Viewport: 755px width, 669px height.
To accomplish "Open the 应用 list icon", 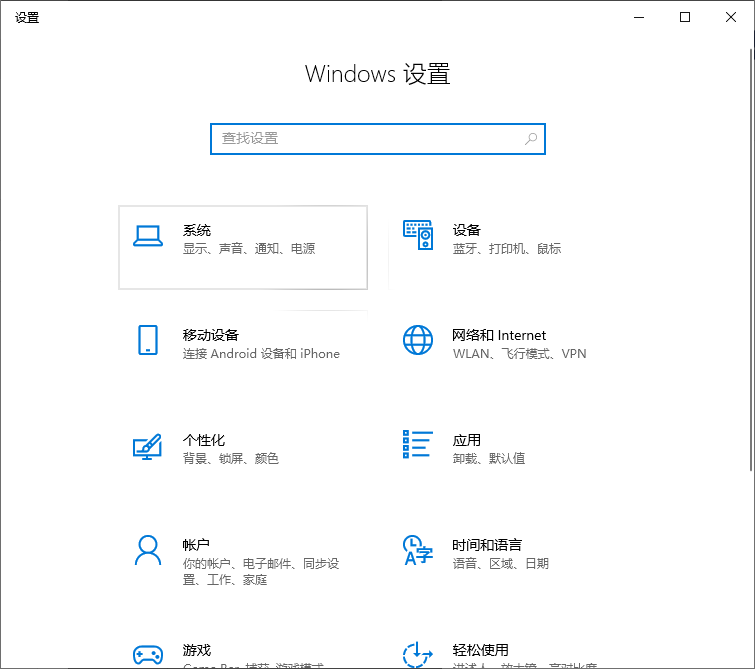I will point(418,445).
